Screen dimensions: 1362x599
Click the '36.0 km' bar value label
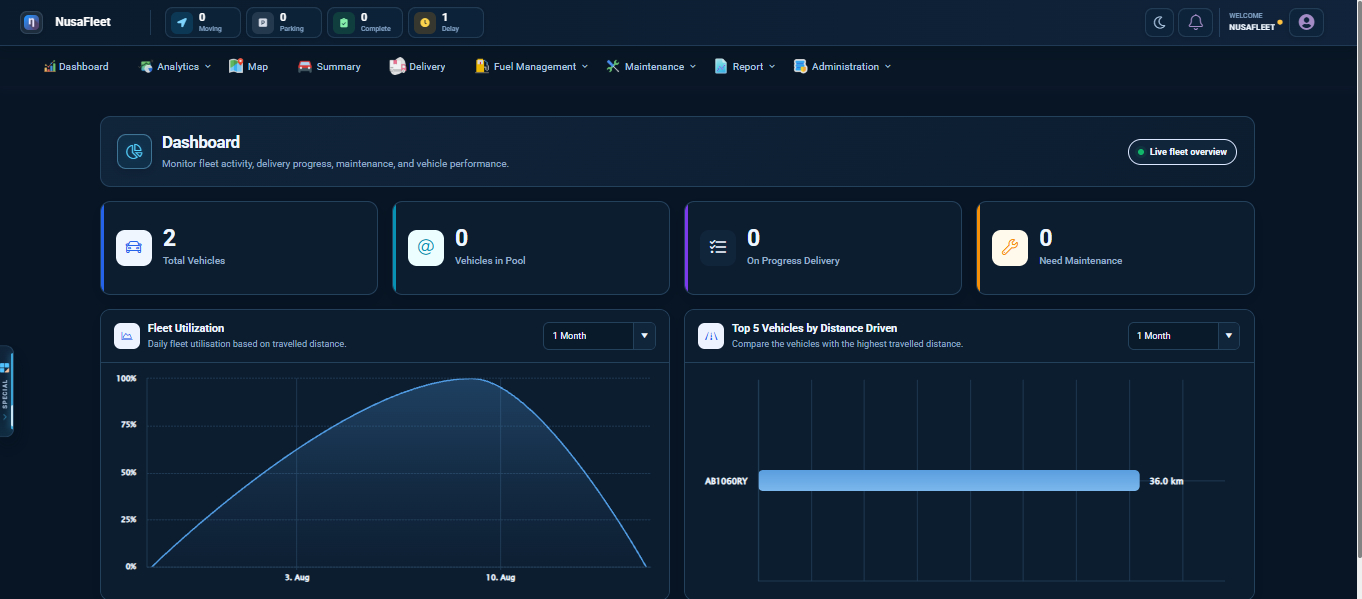pos(1167,481)
